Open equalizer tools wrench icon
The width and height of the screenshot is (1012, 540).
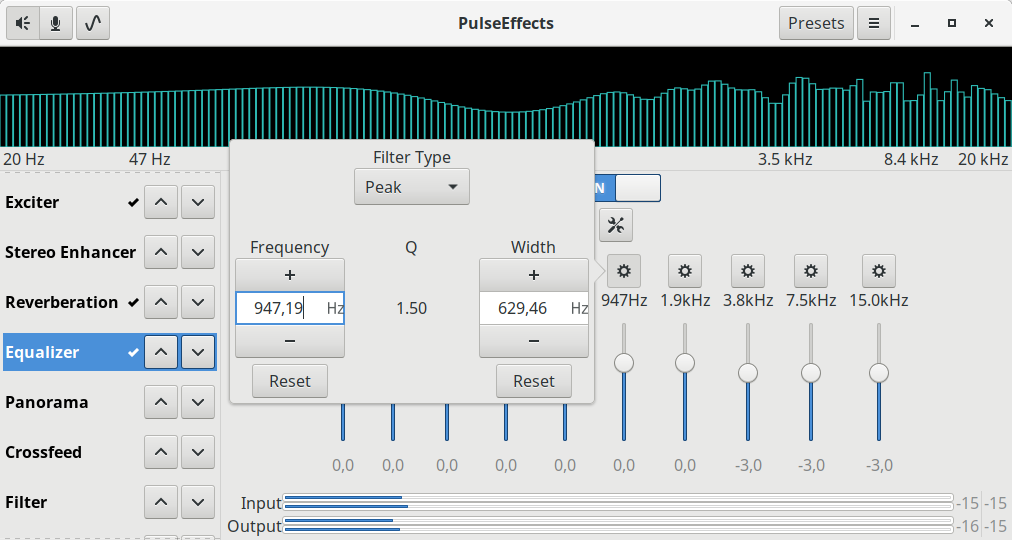616,225
